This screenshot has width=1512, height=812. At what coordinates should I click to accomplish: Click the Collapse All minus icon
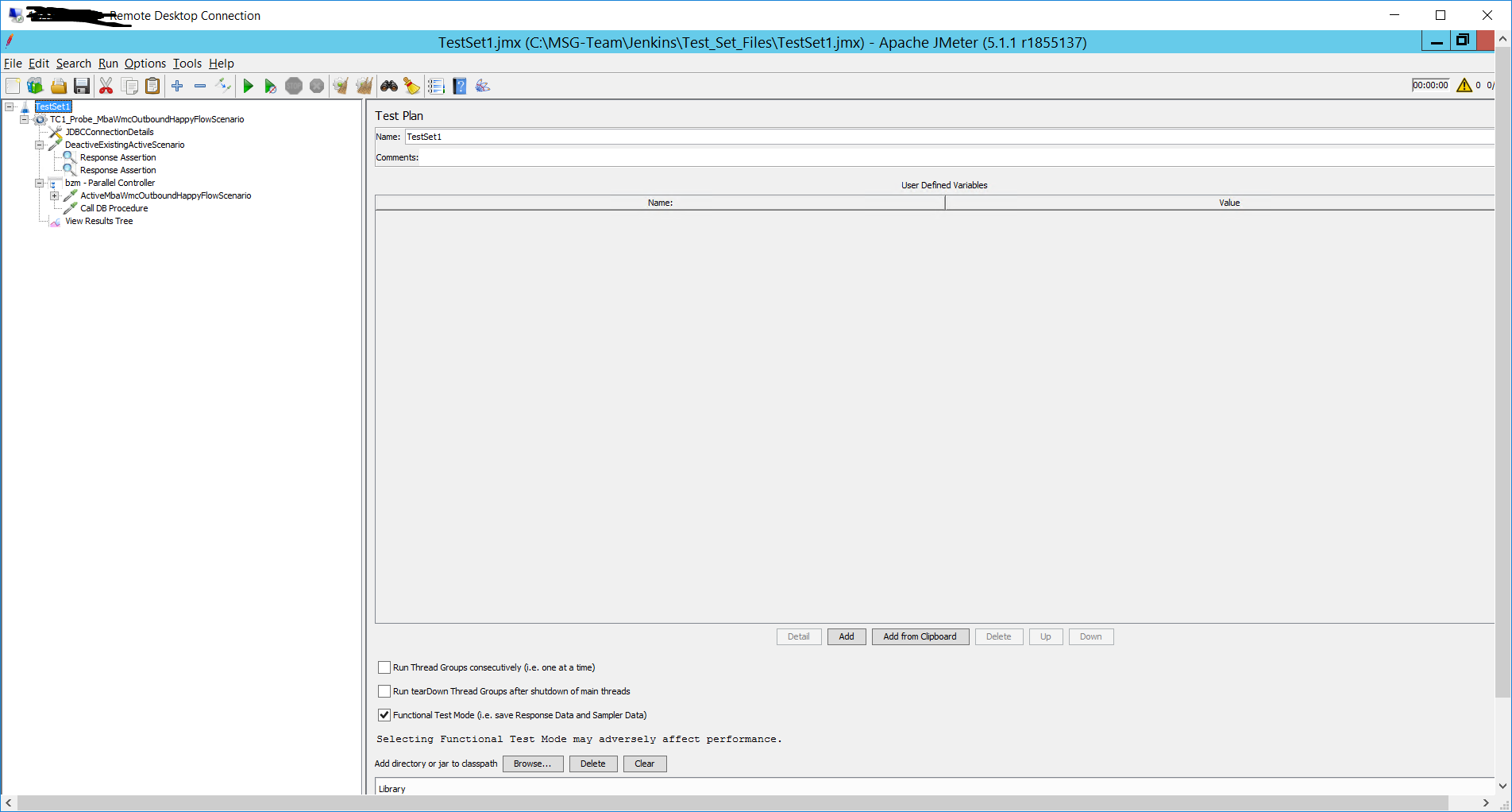200,86
